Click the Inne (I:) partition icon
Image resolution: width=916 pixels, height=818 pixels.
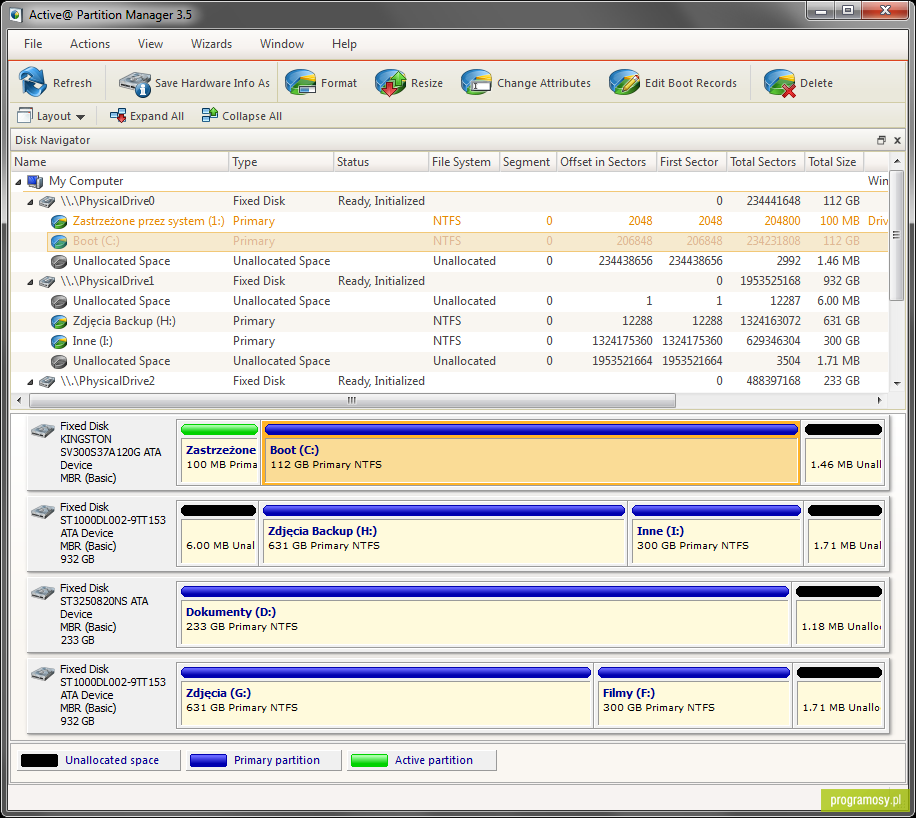(58, 341)
